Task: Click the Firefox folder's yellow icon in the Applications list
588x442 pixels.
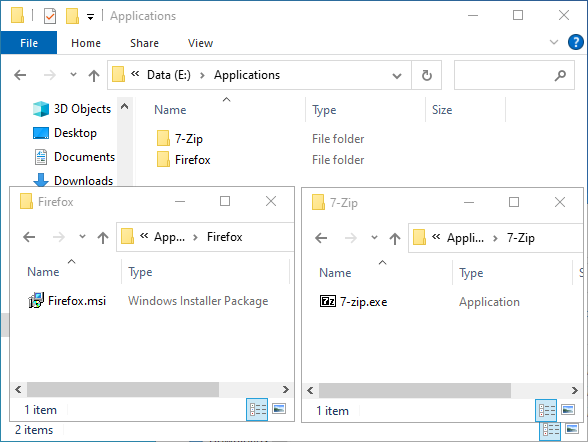Action: (x=163, y=159)
